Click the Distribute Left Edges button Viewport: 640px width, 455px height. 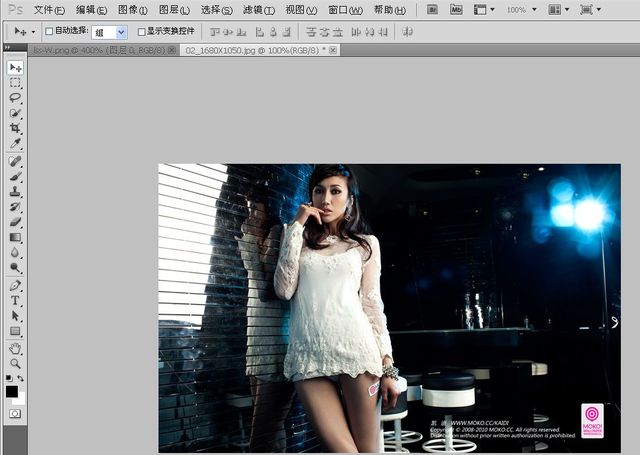tap(356, 32)
